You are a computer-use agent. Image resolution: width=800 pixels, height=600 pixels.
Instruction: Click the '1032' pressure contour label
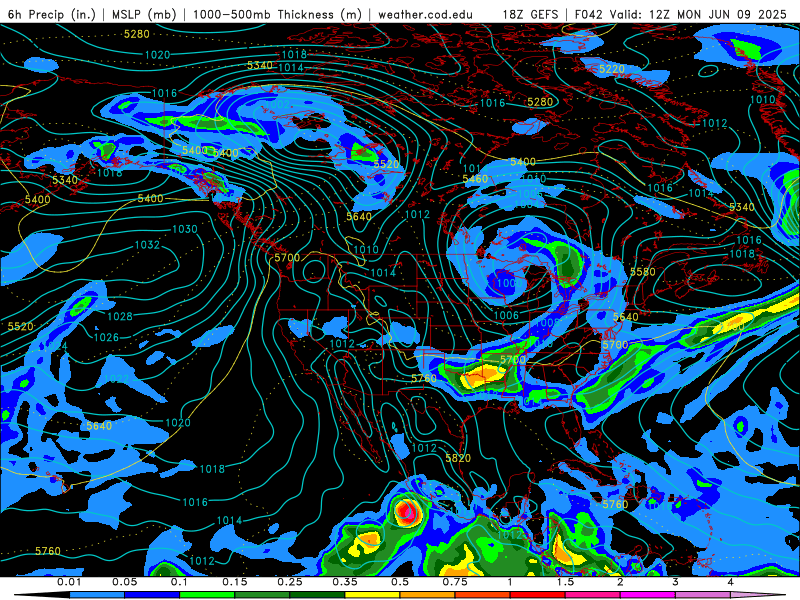click(x=147, y=245)
